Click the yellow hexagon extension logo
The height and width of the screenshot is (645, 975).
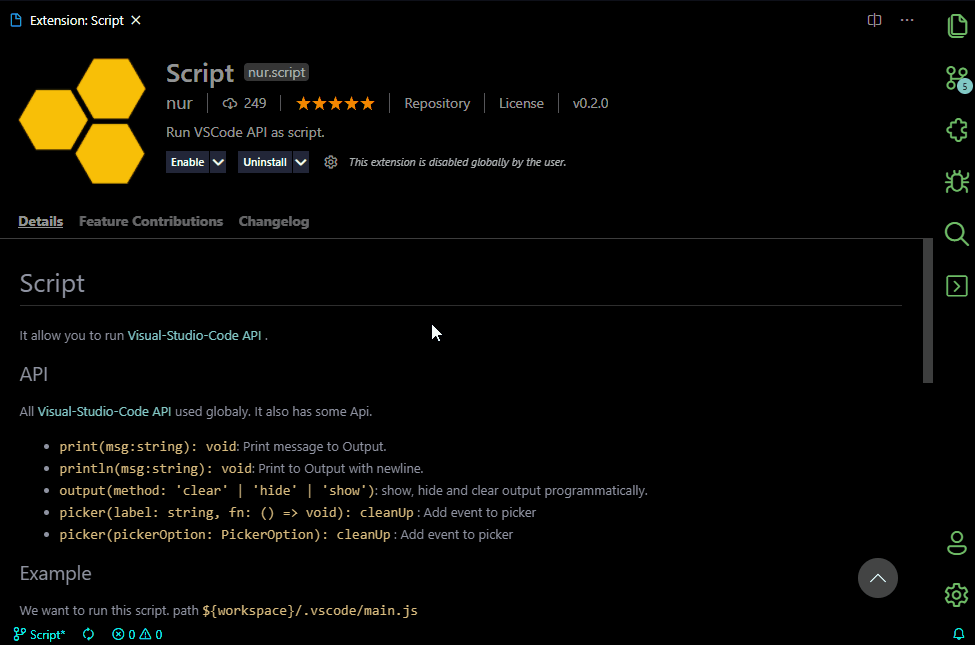coord(82,121)
